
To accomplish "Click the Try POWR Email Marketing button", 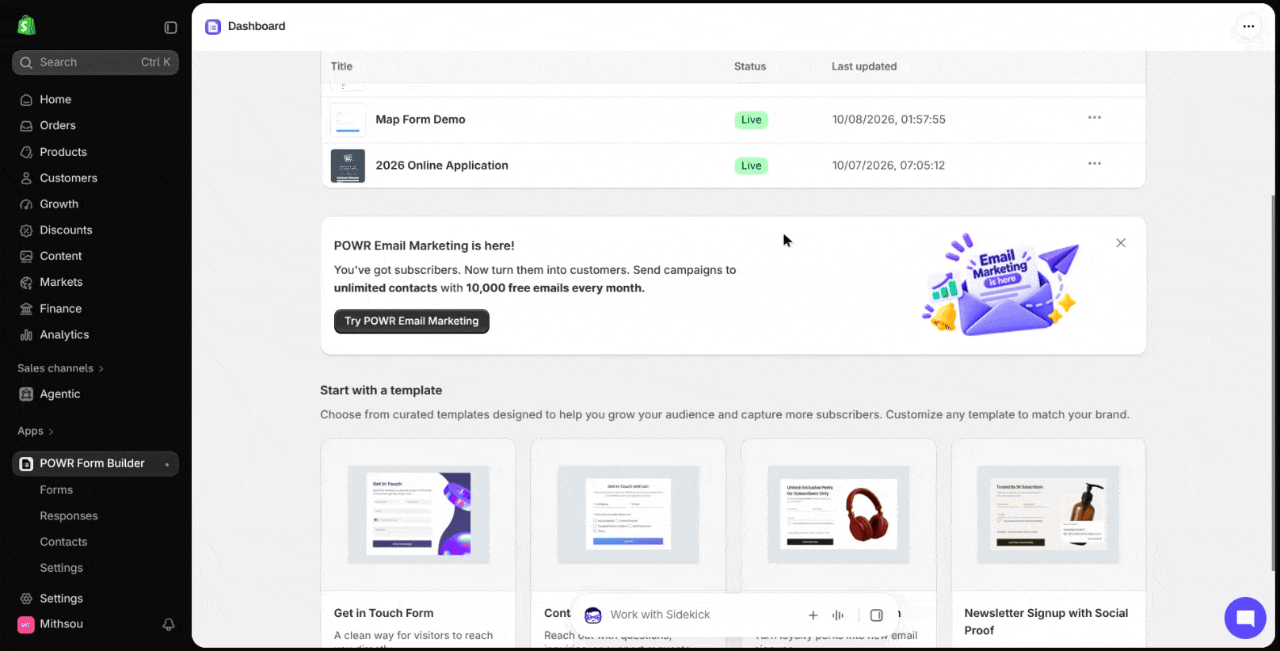I will click(x=411, y=321).
